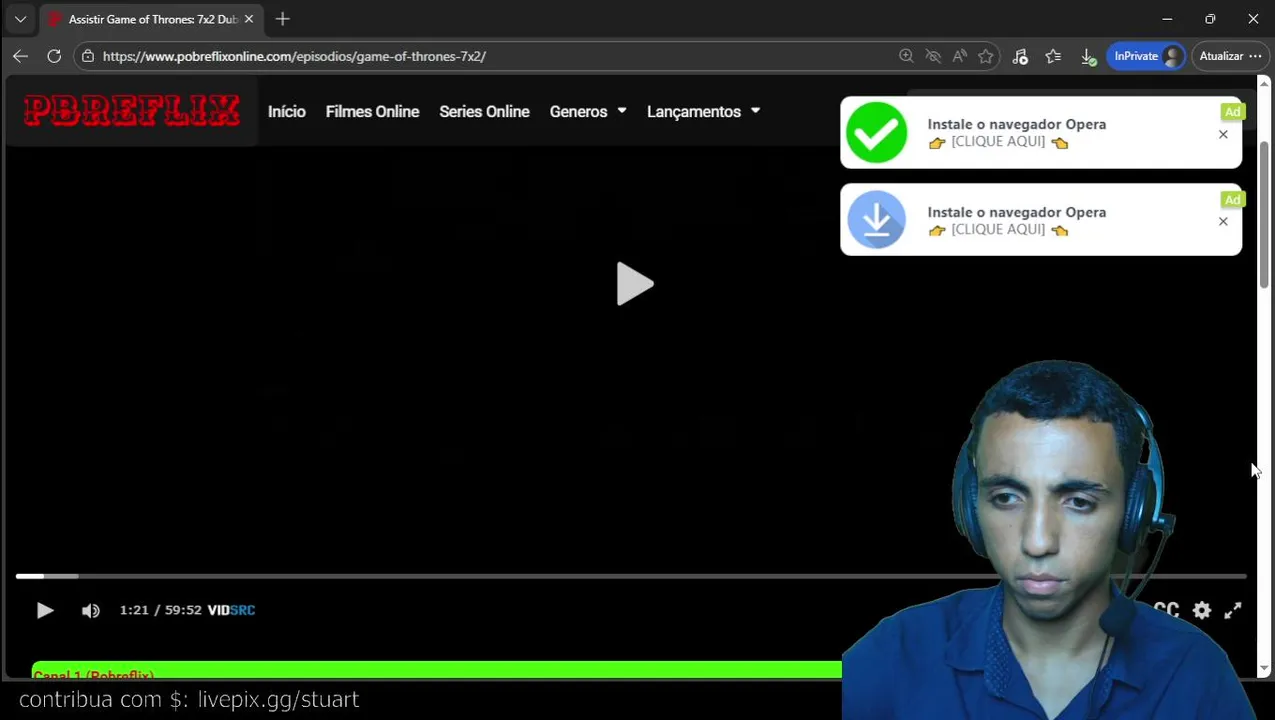Select the green Canal 1 (Pobreflix) bar
The width and height of the screenshot is (1275, 720).
tap(437, 670)
